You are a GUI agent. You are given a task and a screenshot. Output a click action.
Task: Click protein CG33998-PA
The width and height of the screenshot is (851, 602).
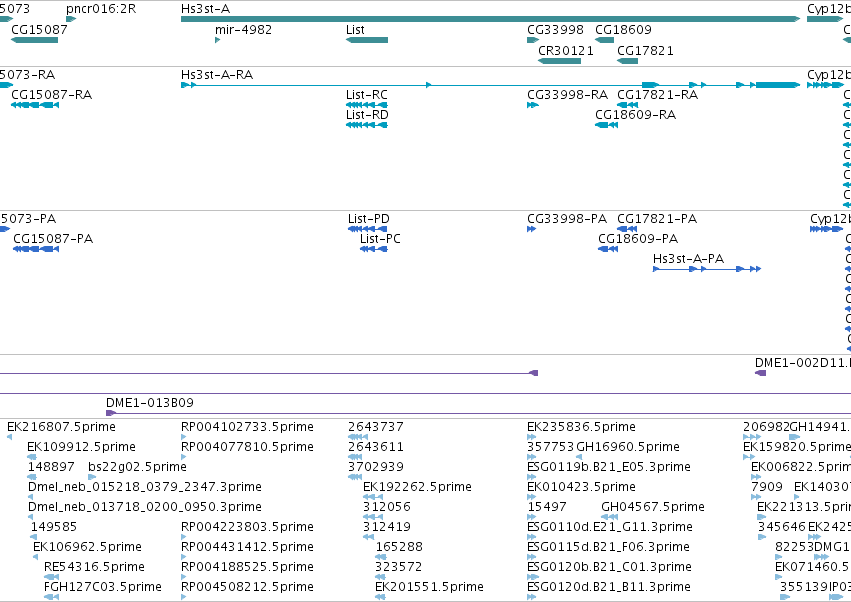(x=531, y=229)
